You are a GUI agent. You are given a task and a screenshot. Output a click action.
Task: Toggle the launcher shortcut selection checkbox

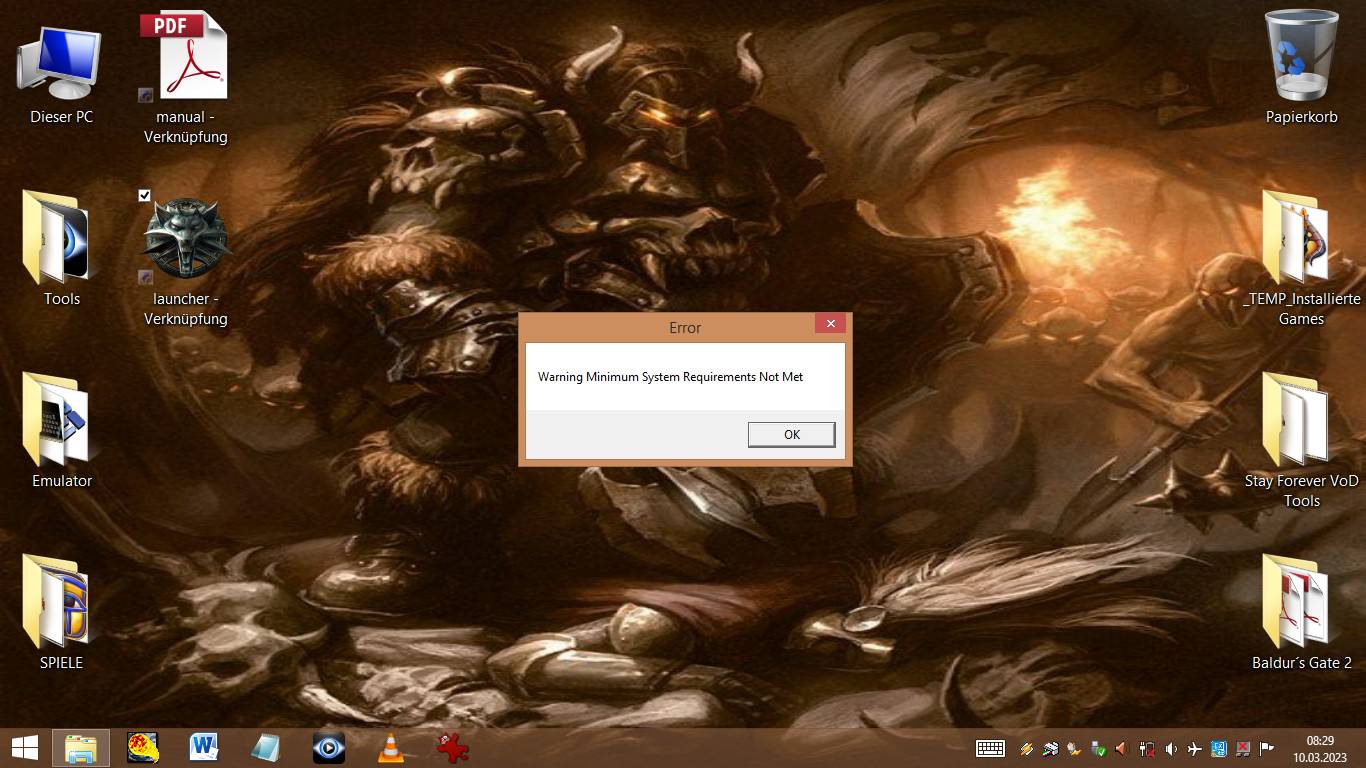[x=145, y=196]
